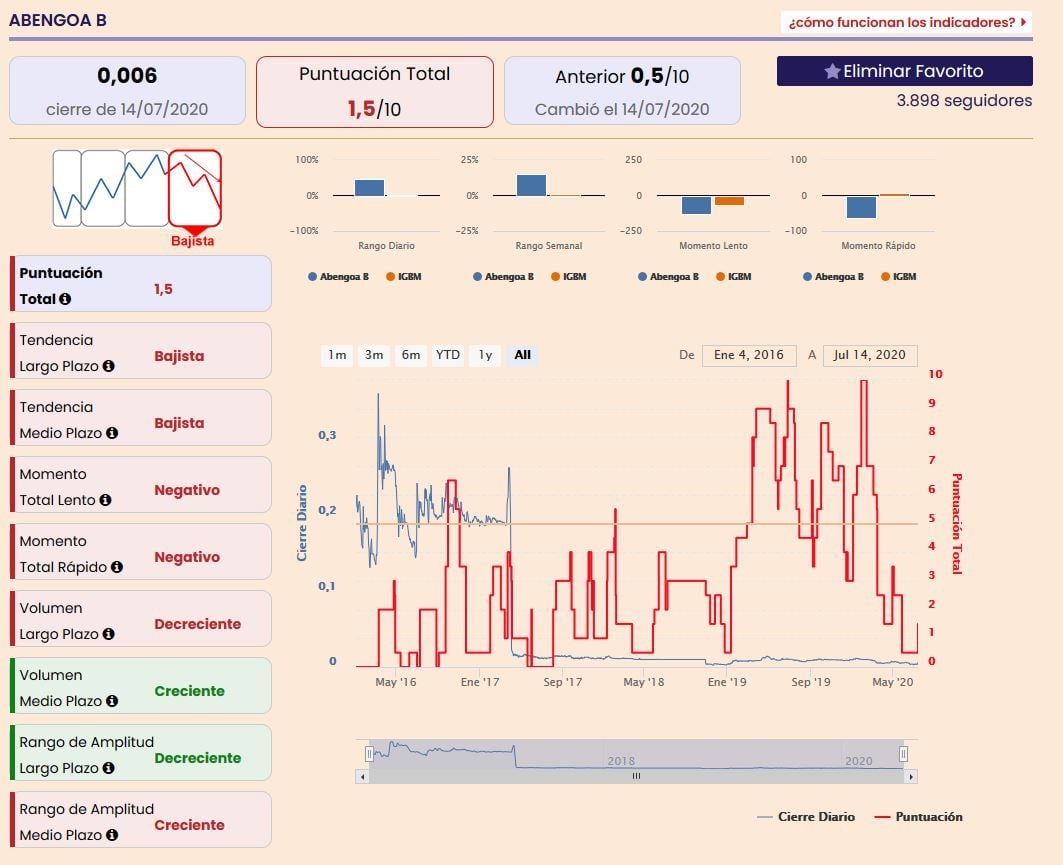The height and width of the screenshot is (865, 1063).
Task: Click the info icon for Momento Total Rápido
Action: click(117, 567)
